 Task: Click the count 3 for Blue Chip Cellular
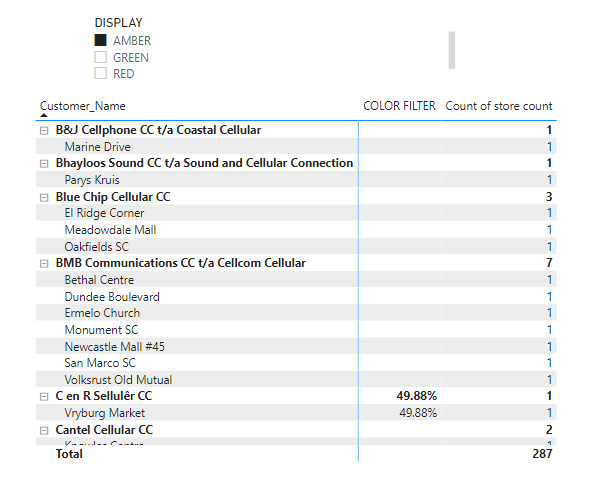point(549,197)
